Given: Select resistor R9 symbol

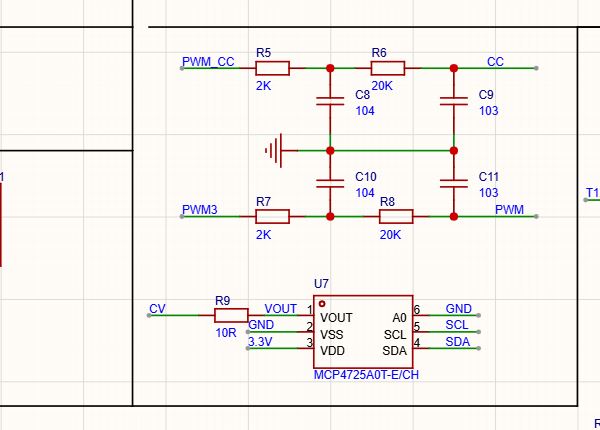Looking at the screenshot, I should [231, 315].
